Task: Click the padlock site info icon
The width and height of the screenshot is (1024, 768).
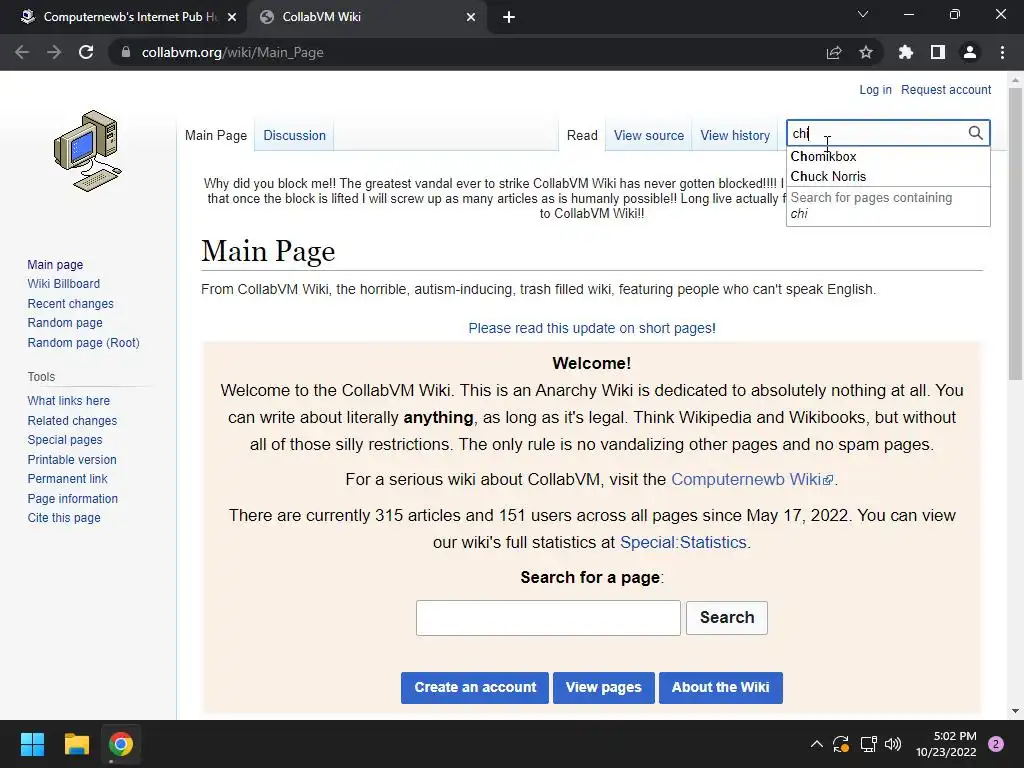Action: point(126,52)
